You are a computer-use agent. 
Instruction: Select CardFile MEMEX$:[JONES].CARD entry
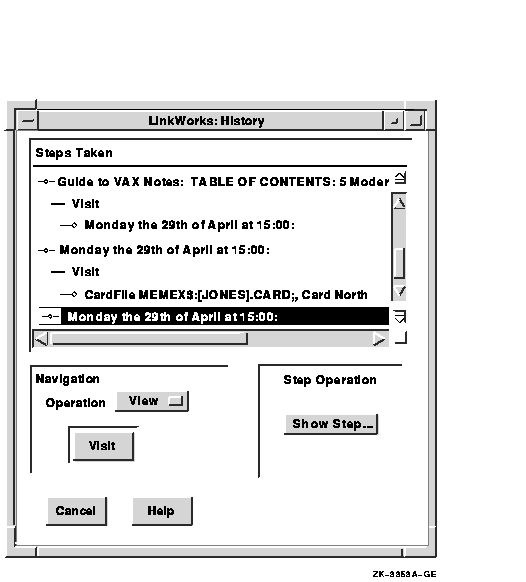[x=226, y=295]
